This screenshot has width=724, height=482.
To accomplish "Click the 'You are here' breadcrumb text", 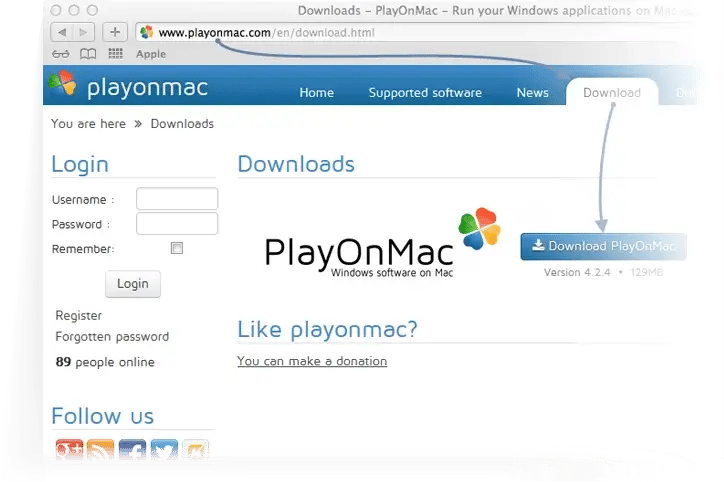I will pyautogui.click(x=88, y=124).
